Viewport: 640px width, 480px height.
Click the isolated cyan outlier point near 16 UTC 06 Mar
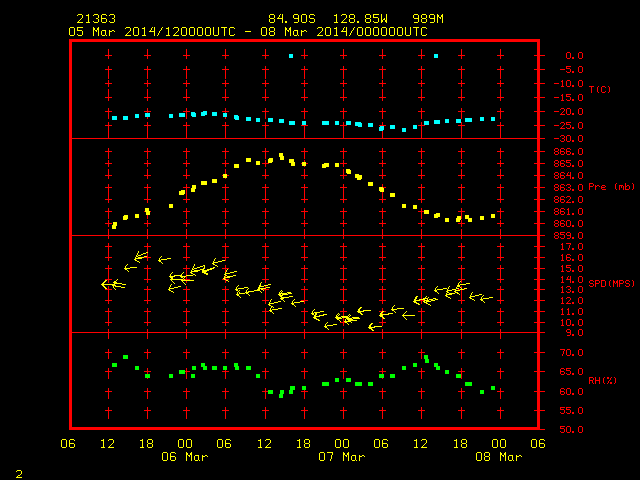tap(291, 56)
